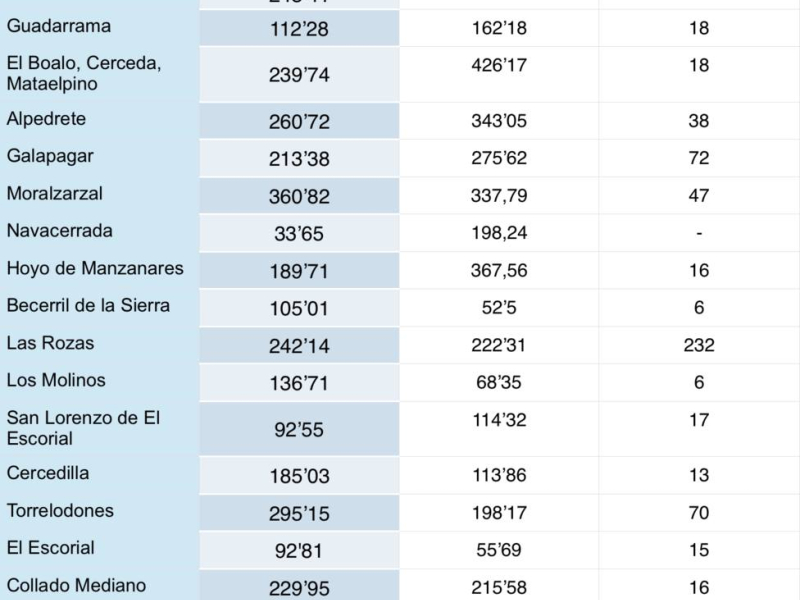The image size is (800, 600).
Task: Select the Collado Mediano row label
Action: pos(77,585)
